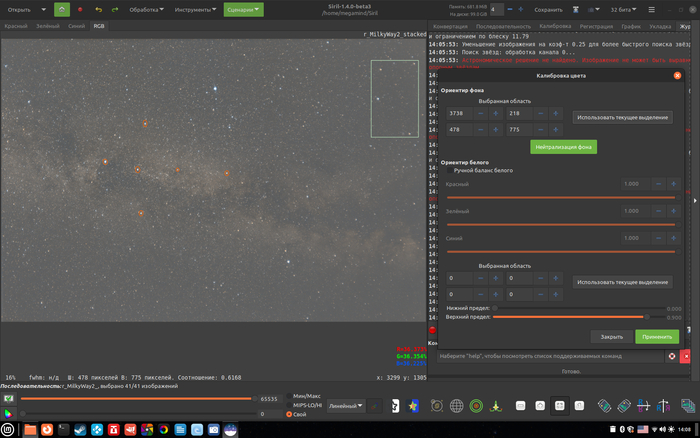Click the red record button in toolbar
The height and width of the screenshot is (438, 700).
[x=80, y=9]
